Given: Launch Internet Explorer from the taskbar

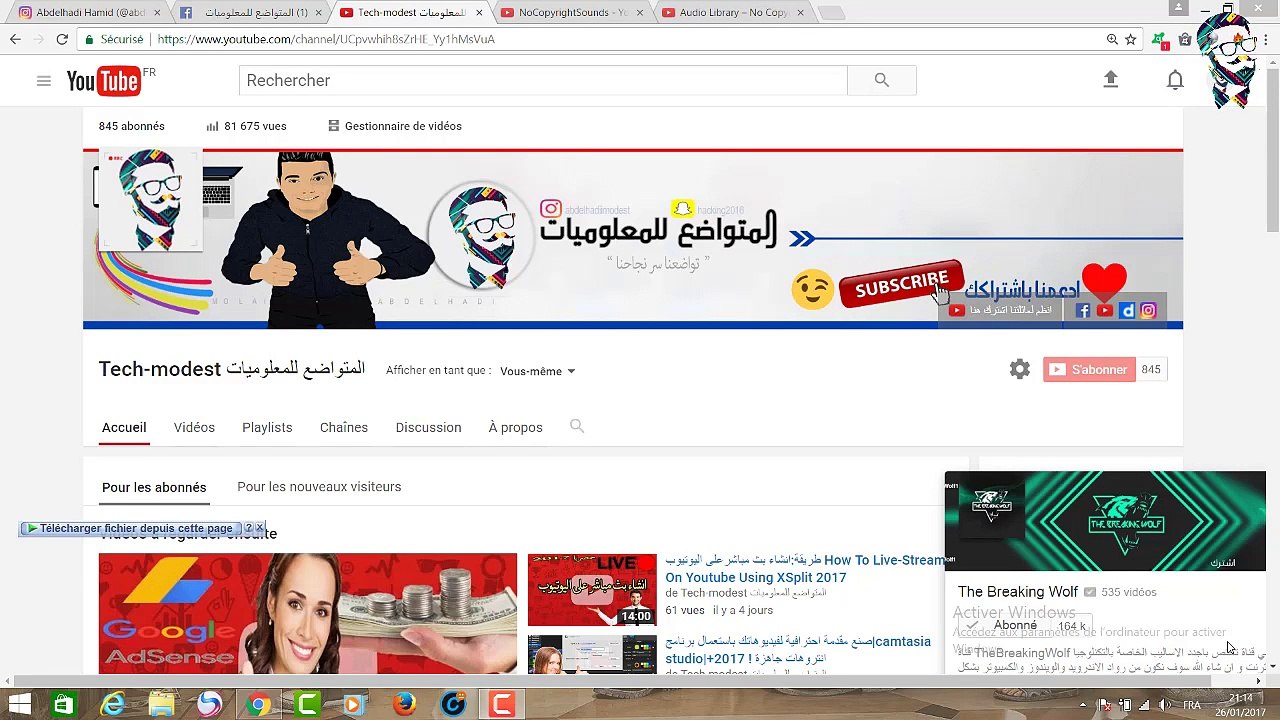Looking at the screenshot, I should click(x=112, y=705).
